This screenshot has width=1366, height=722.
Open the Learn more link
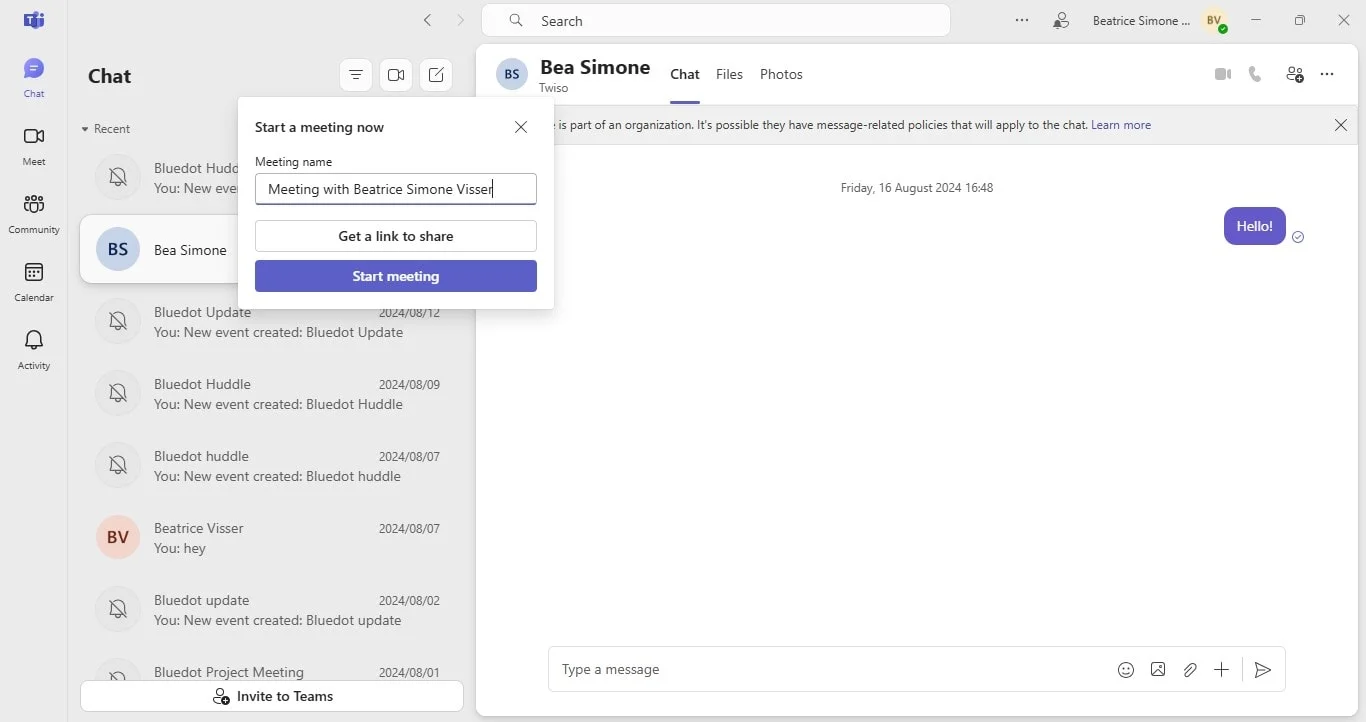[x=1121, y=125]
